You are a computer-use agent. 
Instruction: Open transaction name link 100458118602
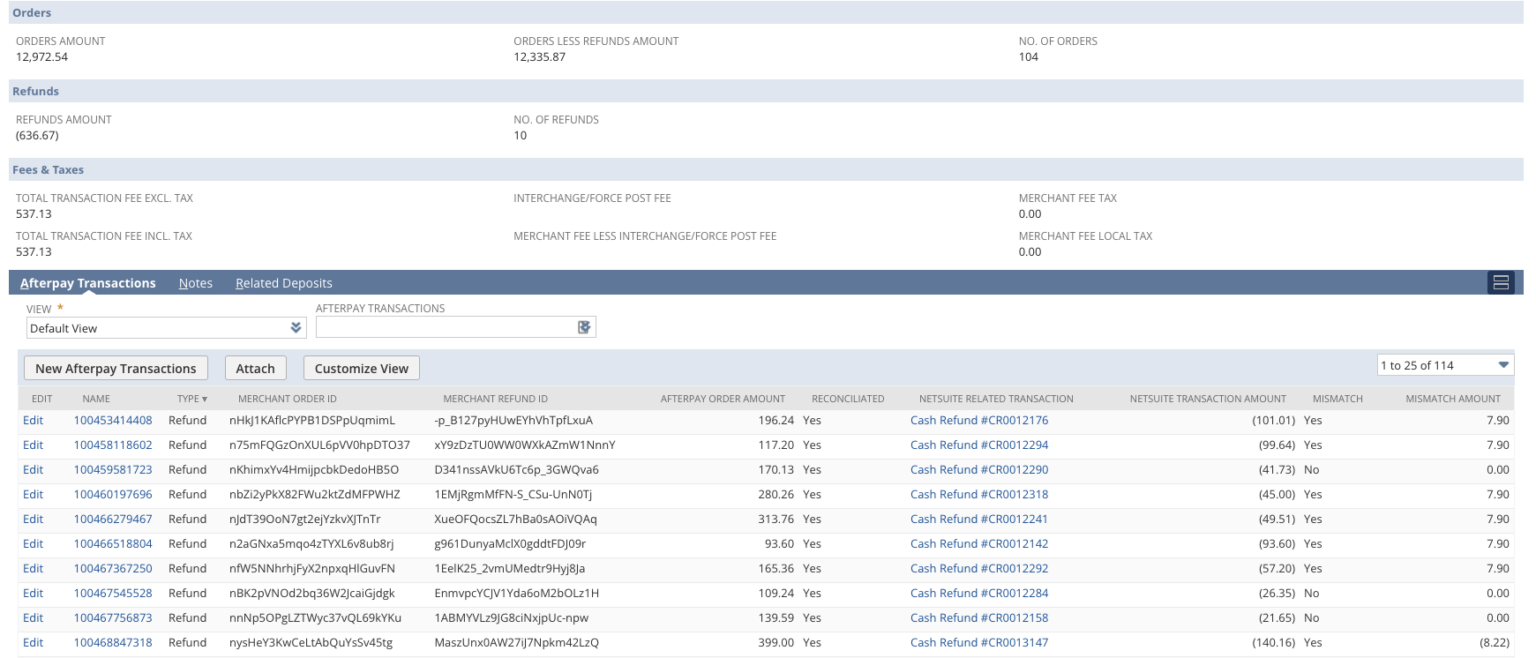point(113,445)
